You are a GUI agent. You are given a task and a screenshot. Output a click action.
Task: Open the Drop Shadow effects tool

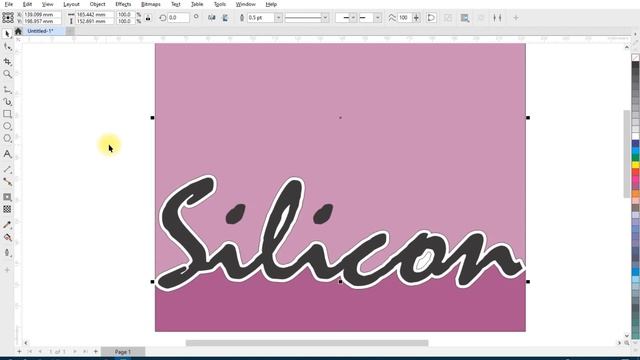(x=7, y=197)
